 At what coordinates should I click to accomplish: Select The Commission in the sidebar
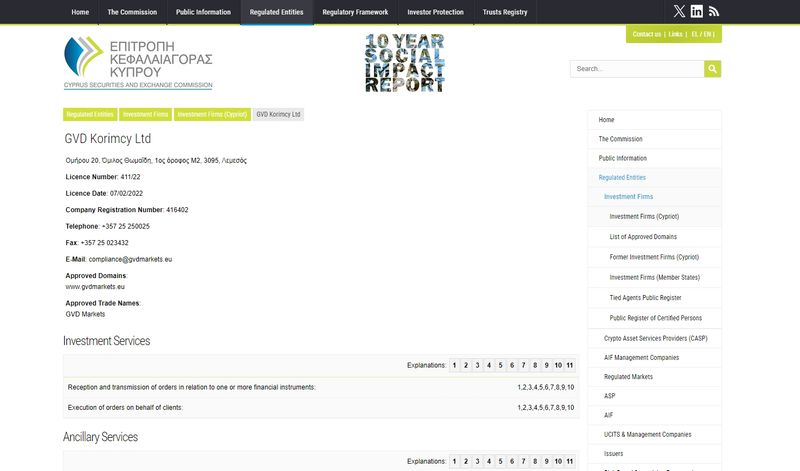point(655,139)
